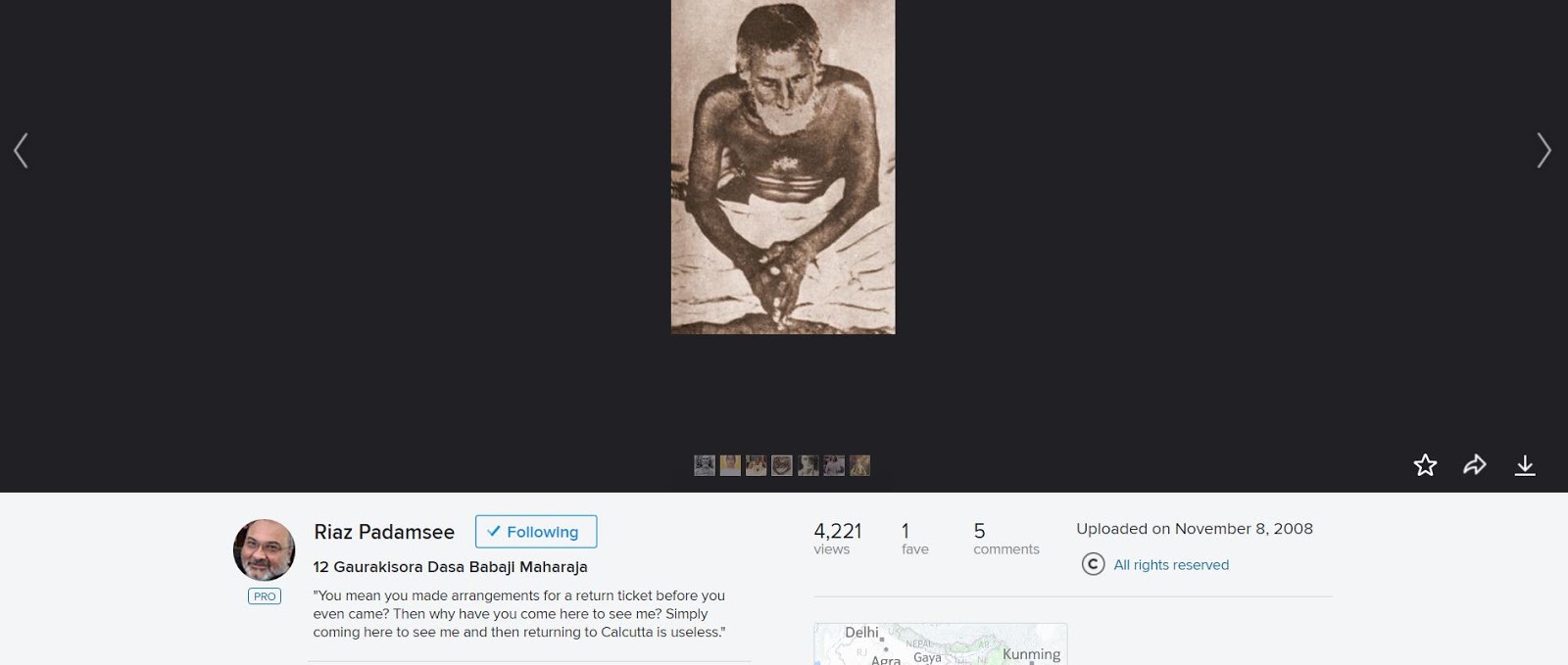
Task: View who faved via the 1 fave count
Action: 914,539
